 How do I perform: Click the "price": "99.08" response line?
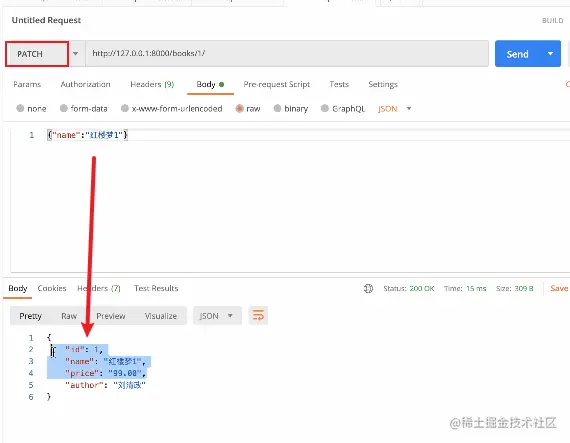[105, 373]
